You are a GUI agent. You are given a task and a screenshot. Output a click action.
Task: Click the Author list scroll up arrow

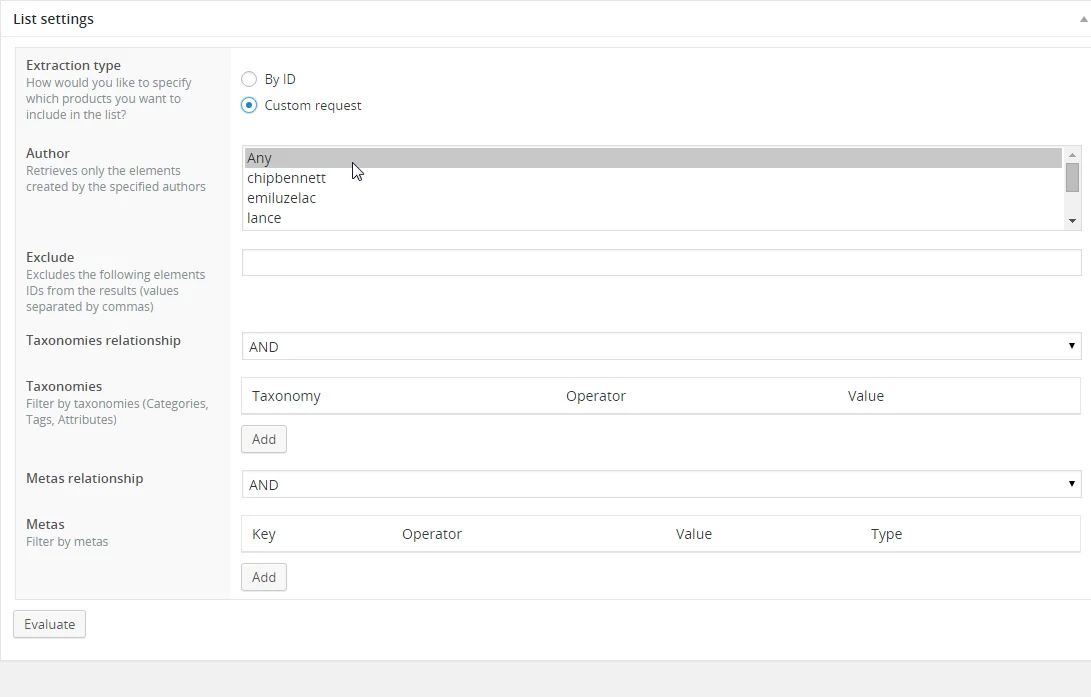coord(1072,155)
